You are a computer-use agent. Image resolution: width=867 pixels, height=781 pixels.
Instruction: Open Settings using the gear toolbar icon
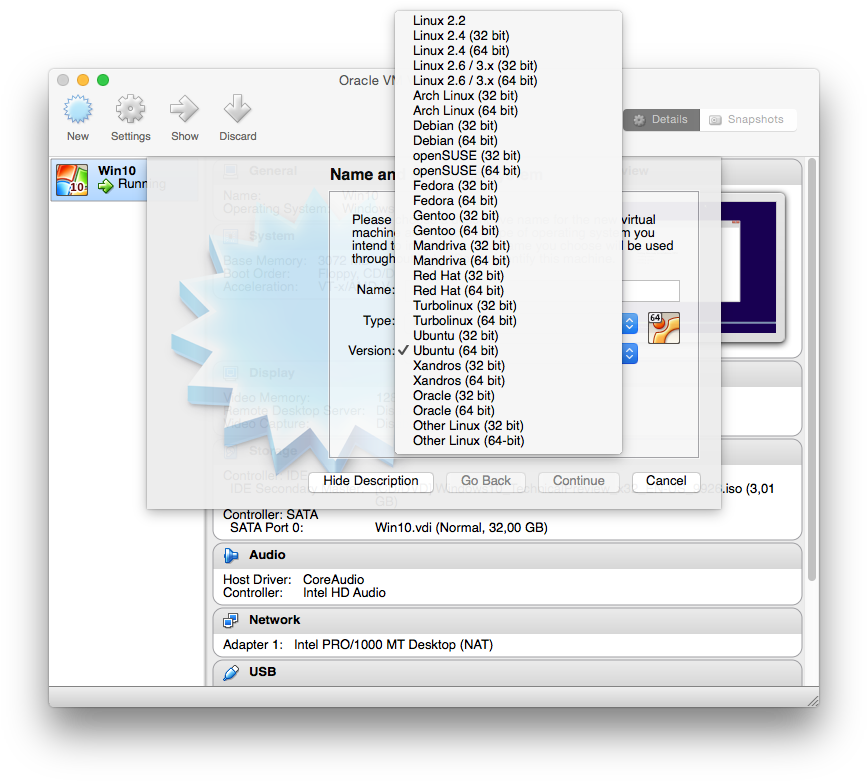tap(130, 110)
